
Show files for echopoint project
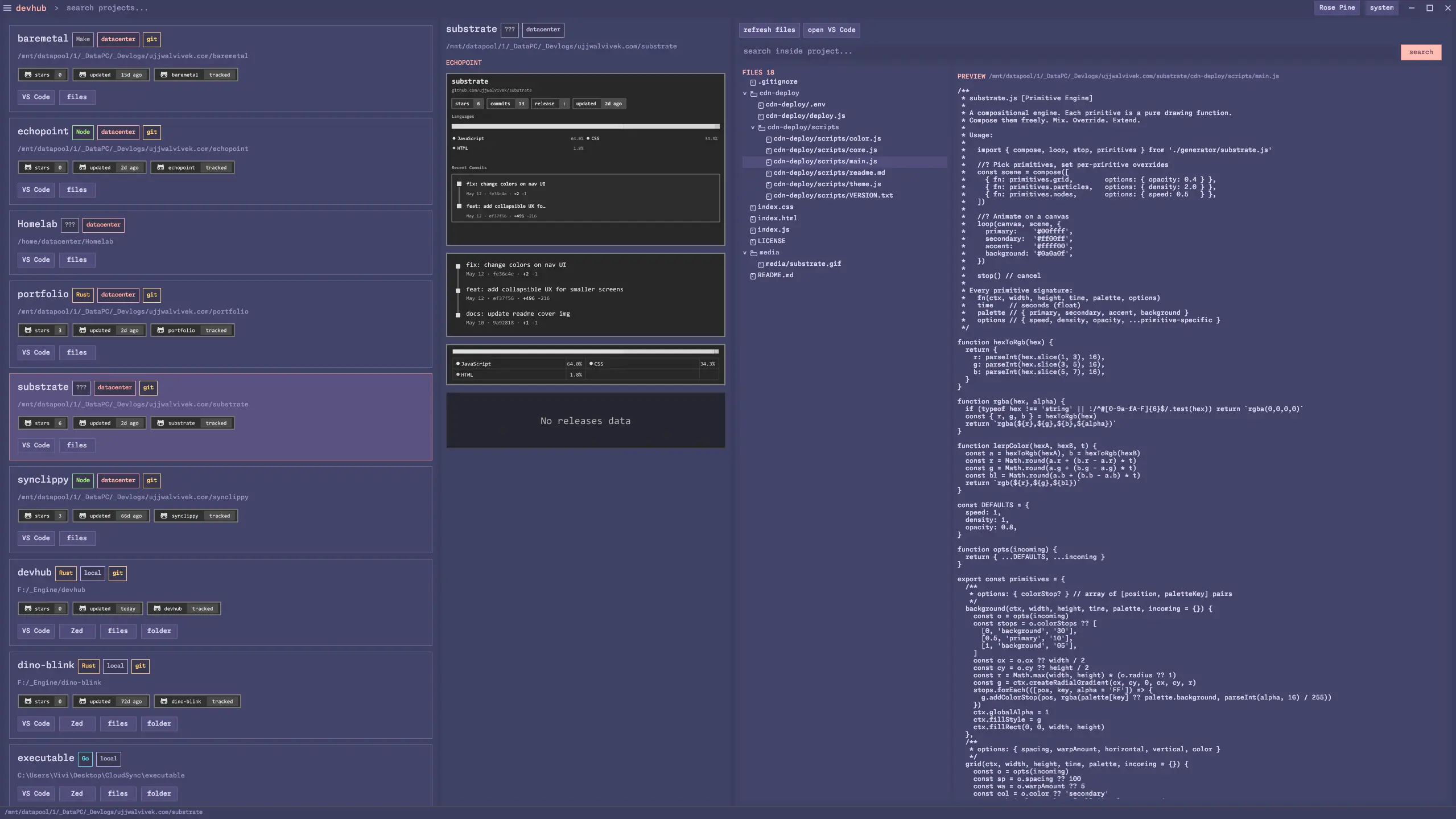click(x=77, y=190)
